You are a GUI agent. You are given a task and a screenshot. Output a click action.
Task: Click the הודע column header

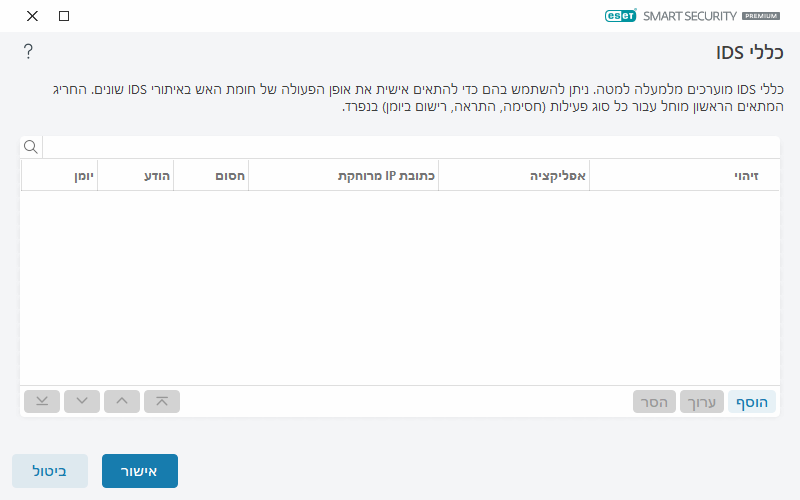[x=135, y=175]
